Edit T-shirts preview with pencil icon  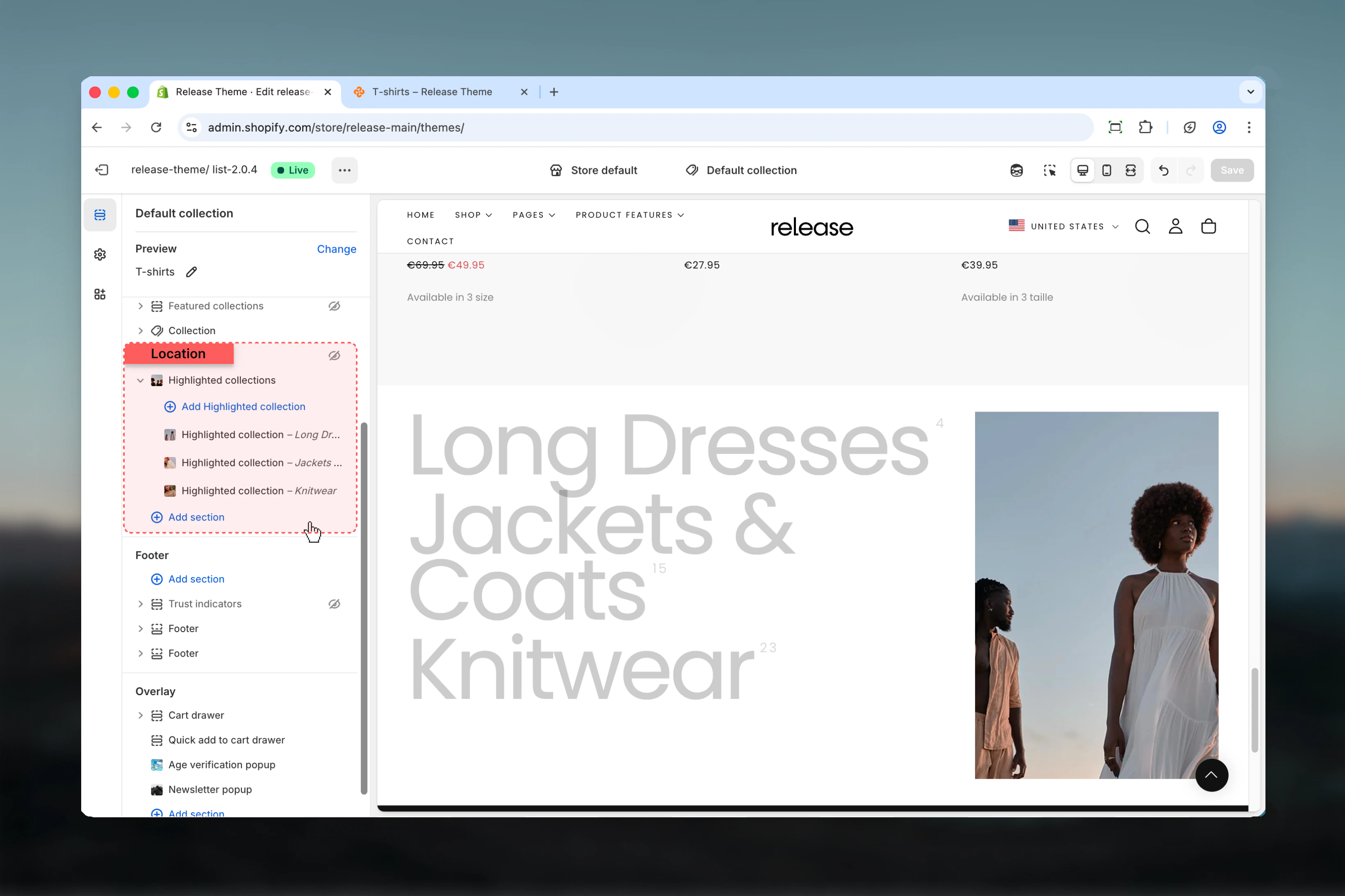click(x=191, y=272)
